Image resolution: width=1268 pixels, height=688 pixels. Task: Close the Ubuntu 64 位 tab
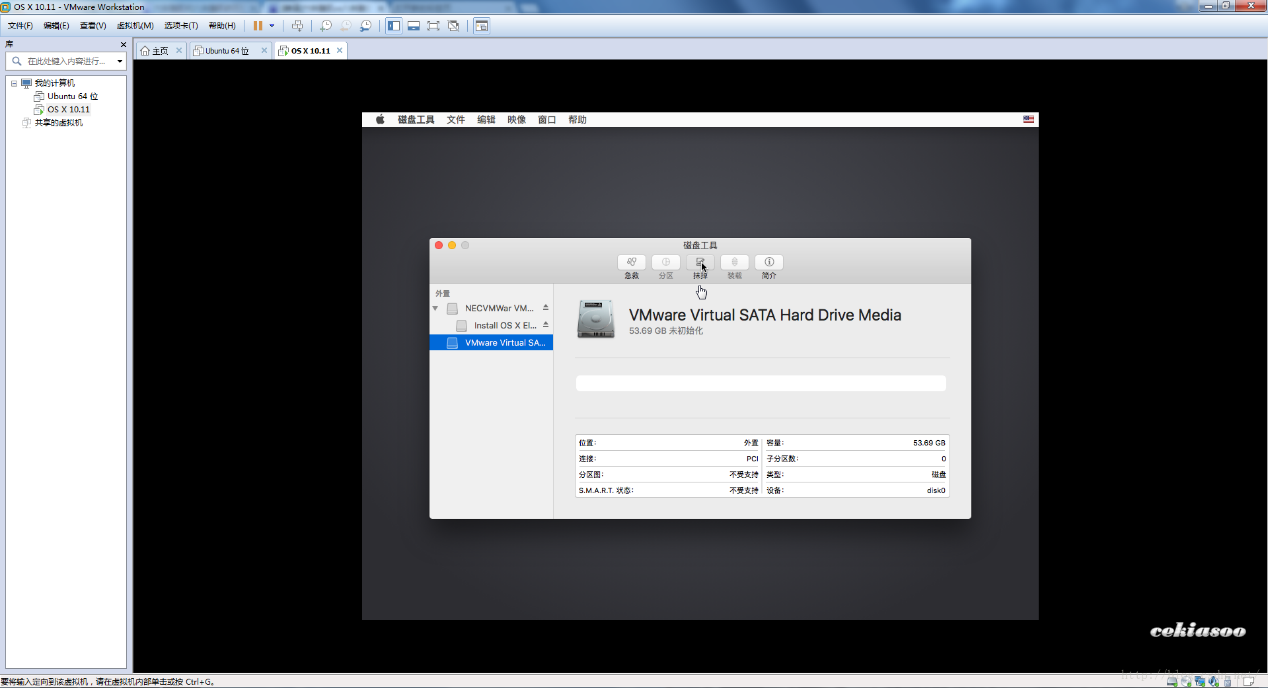[x=264, y=50]
